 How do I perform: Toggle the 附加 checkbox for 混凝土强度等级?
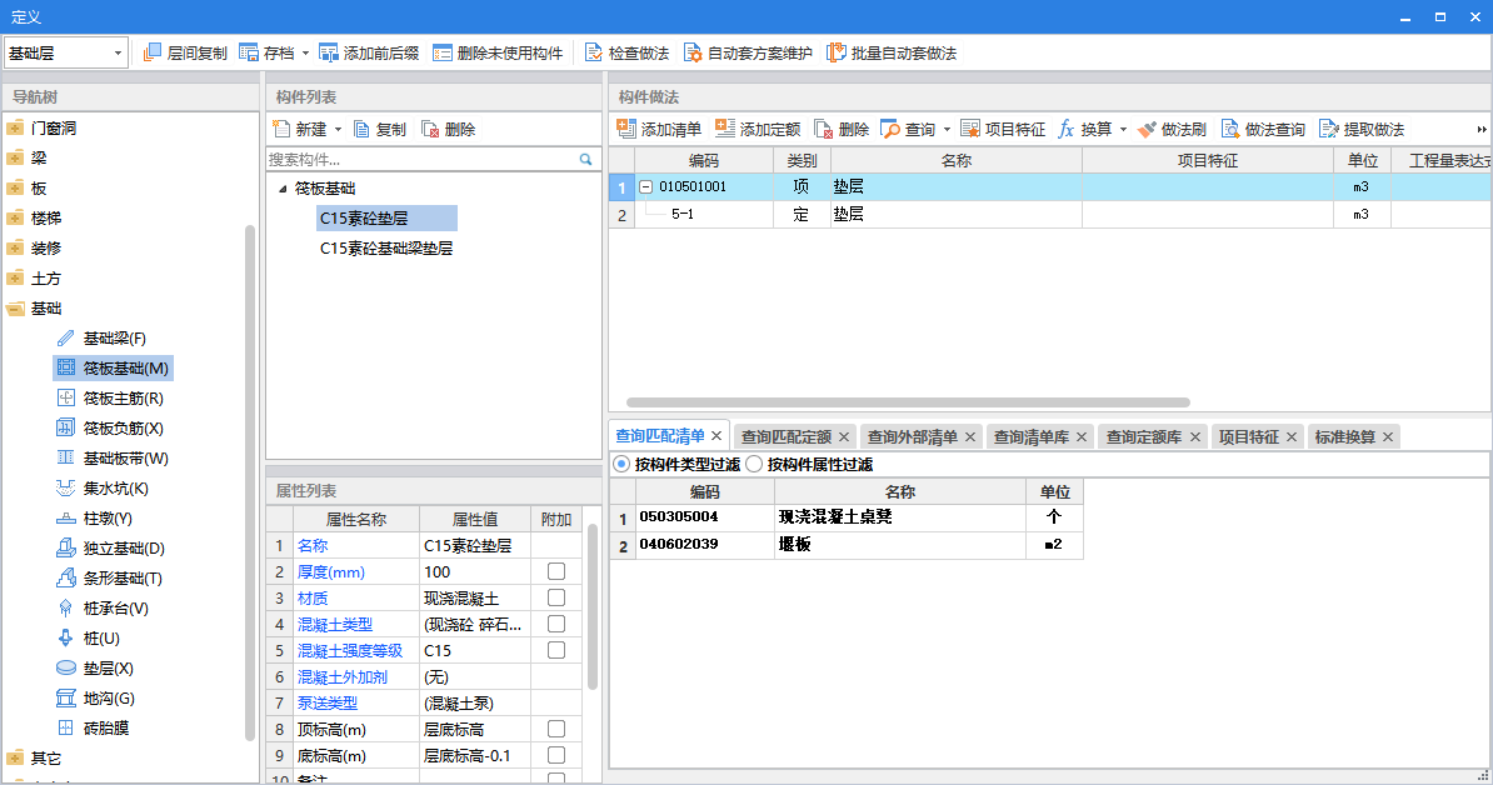(556, 649)
